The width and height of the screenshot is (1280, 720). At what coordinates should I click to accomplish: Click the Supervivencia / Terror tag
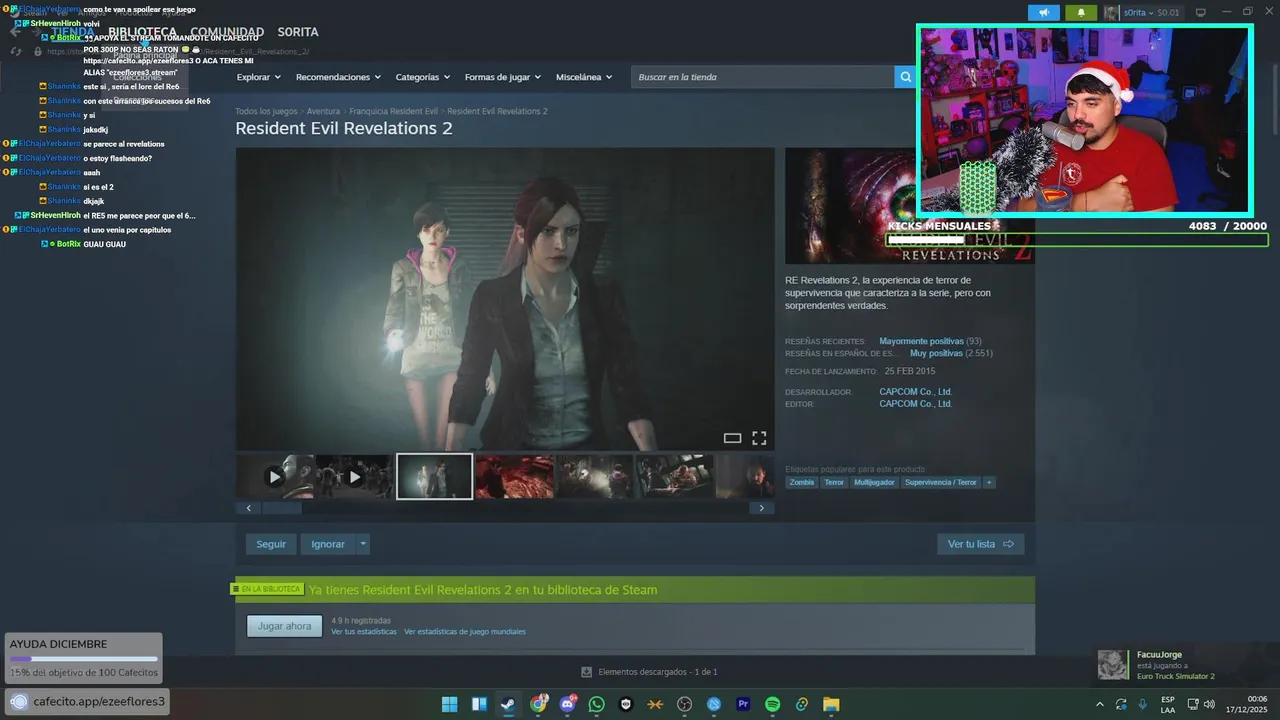point(941,482)
